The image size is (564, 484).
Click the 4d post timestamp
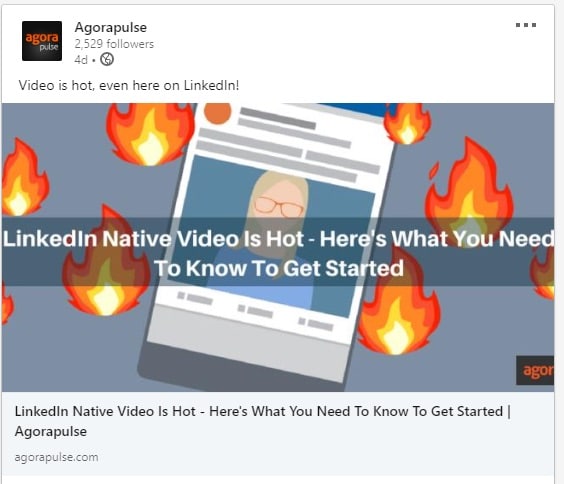[x=81, y=60]
